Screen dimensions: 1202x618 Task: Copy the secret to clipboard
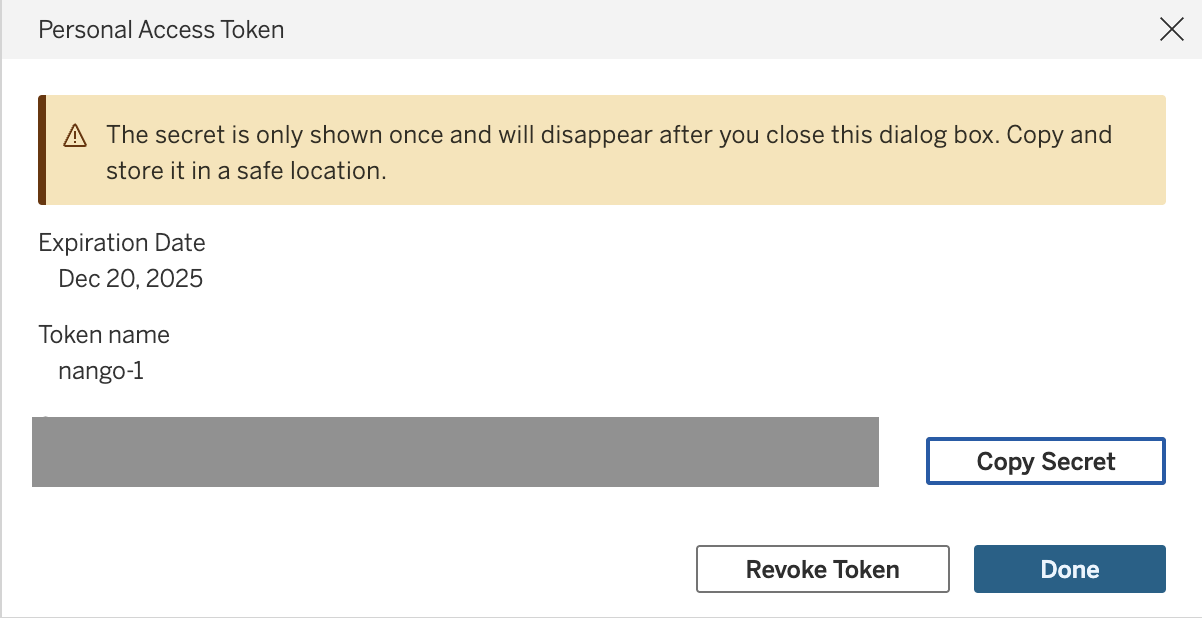click(x=1046, y=461)
